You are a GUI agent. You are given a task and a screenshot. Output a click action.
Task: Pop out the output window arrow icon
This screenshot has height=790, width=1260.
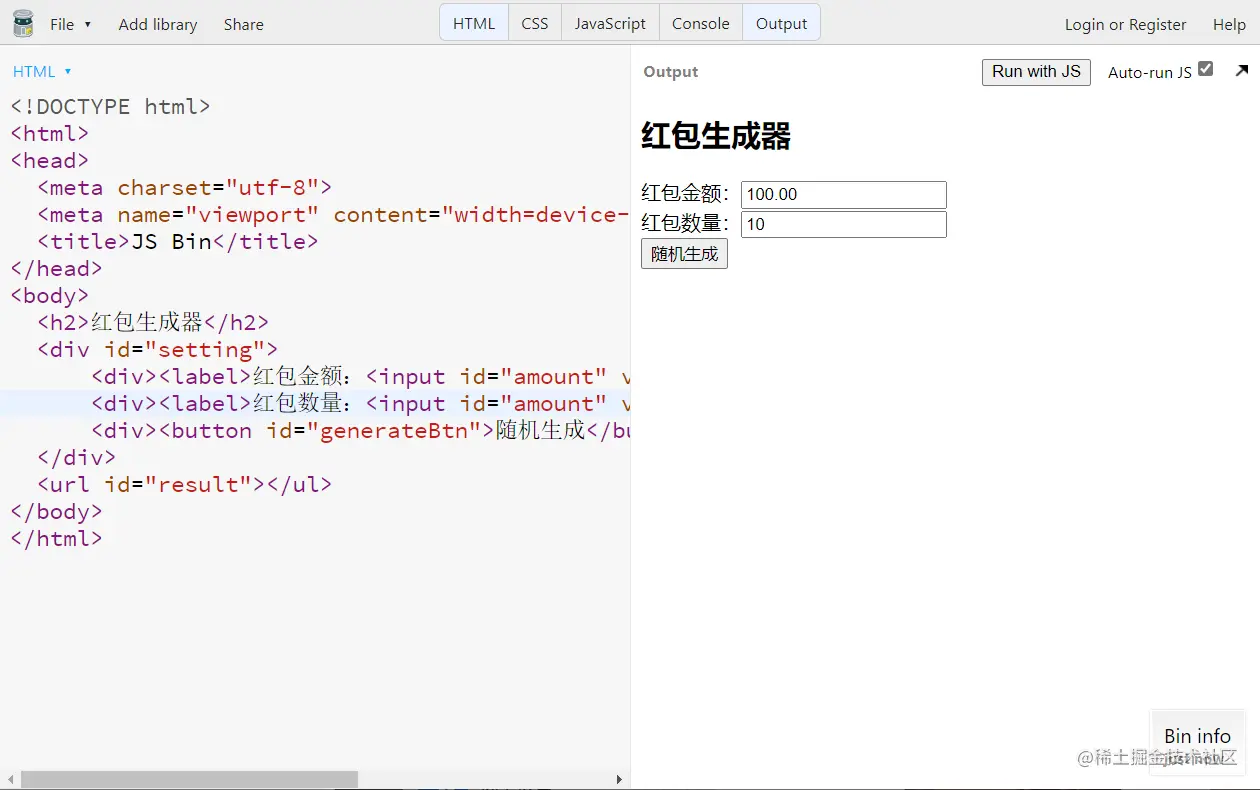(1242, 70)
